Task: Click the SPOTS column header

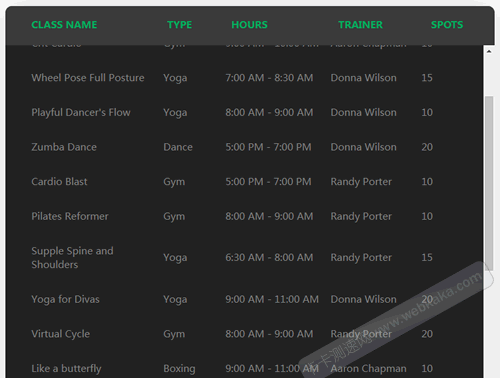Action: [447, 25]
